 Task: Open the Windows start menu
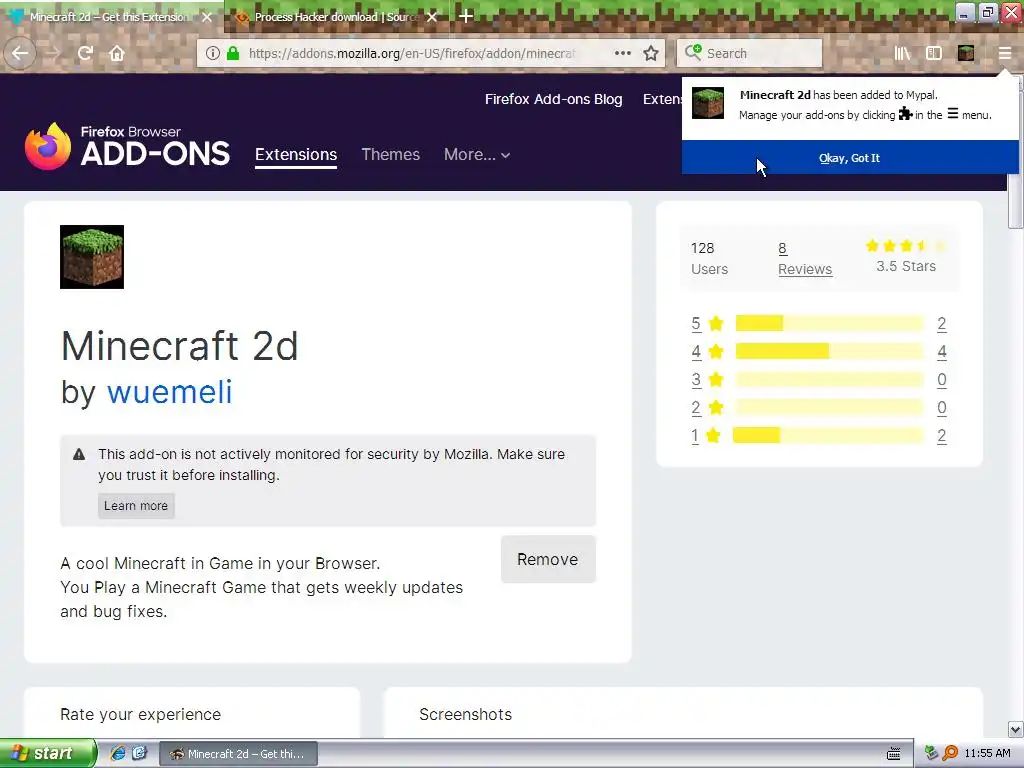(47, 753)
